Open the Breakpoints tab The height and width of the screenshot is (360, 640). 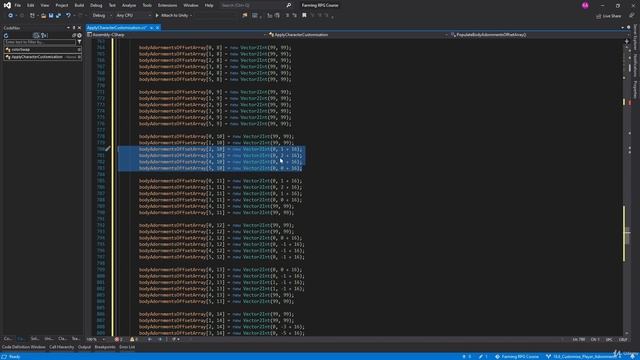[105, 347]
